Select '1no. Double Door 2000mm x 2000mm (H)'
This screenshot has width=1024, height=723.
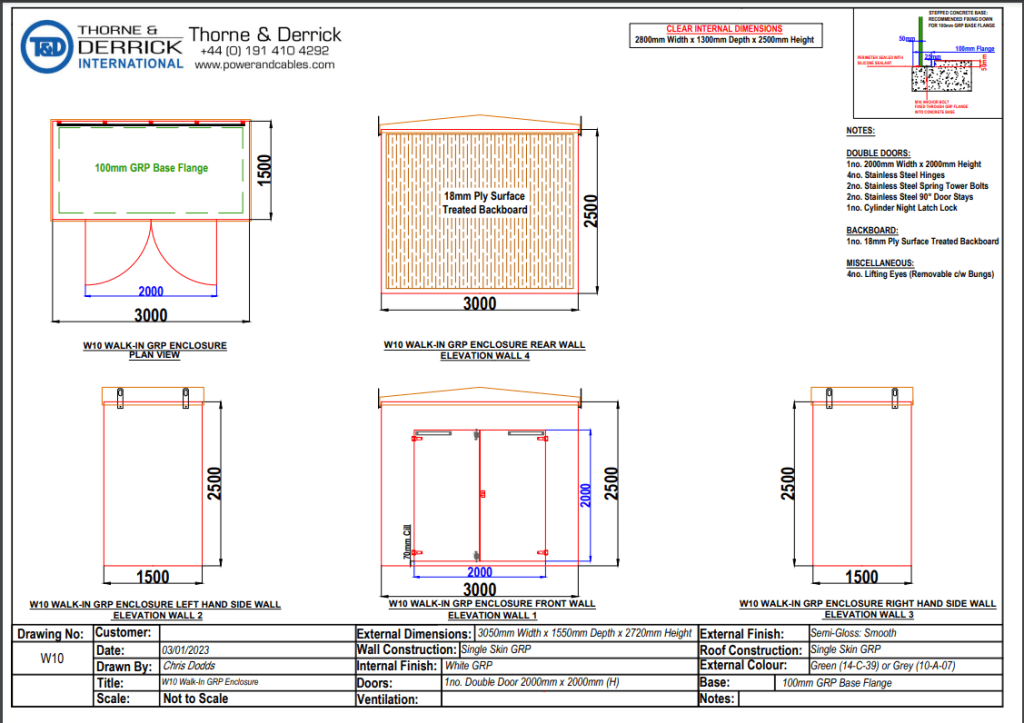(x=532, y=683)
